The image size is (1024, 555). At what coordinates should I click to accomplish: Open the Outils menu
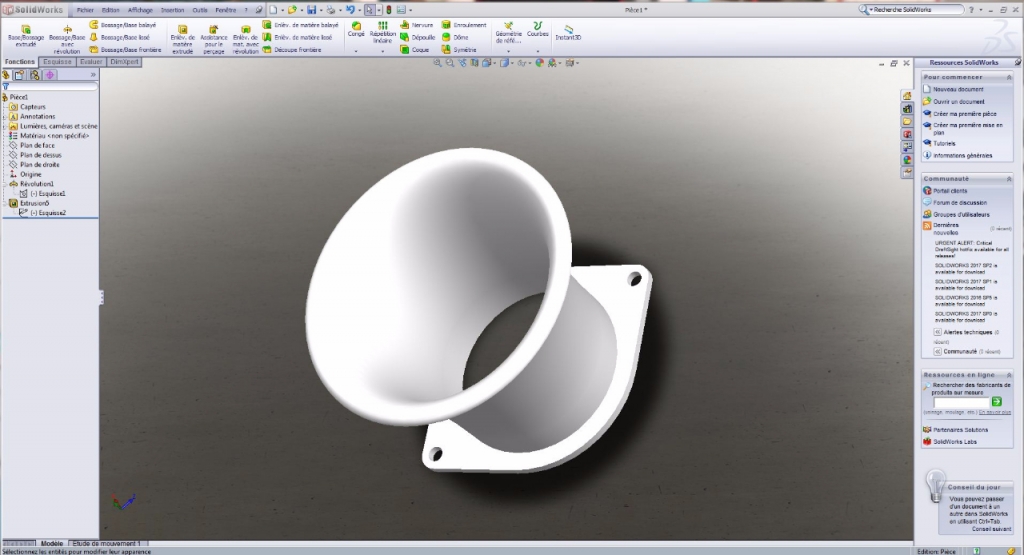[x=200, y=10]
